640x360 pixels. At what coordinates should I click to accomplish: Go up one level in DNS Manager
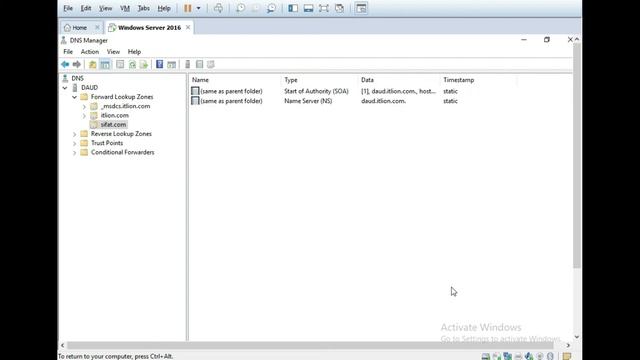(x=93, y=64)
